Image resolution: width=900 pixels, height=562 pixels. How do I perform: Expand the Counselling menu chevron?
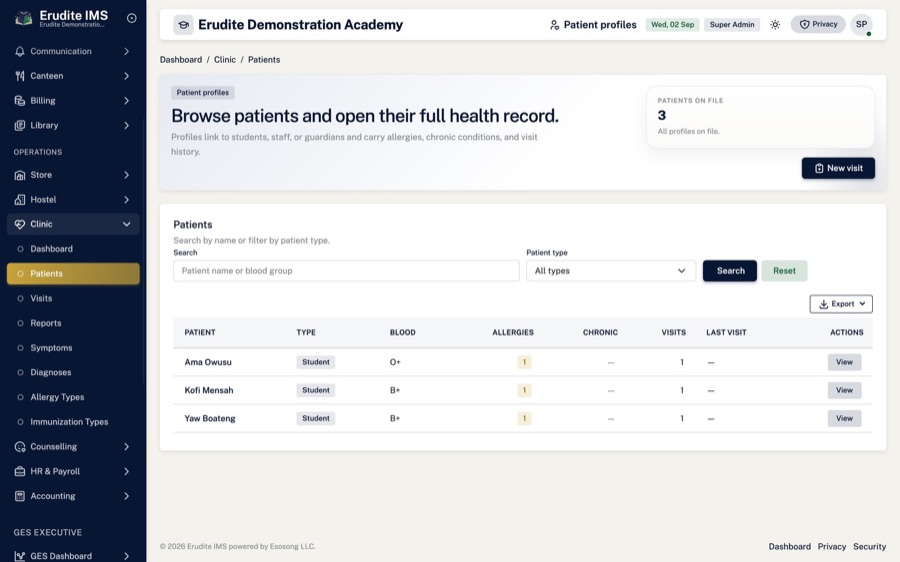(x=126, y=447)
